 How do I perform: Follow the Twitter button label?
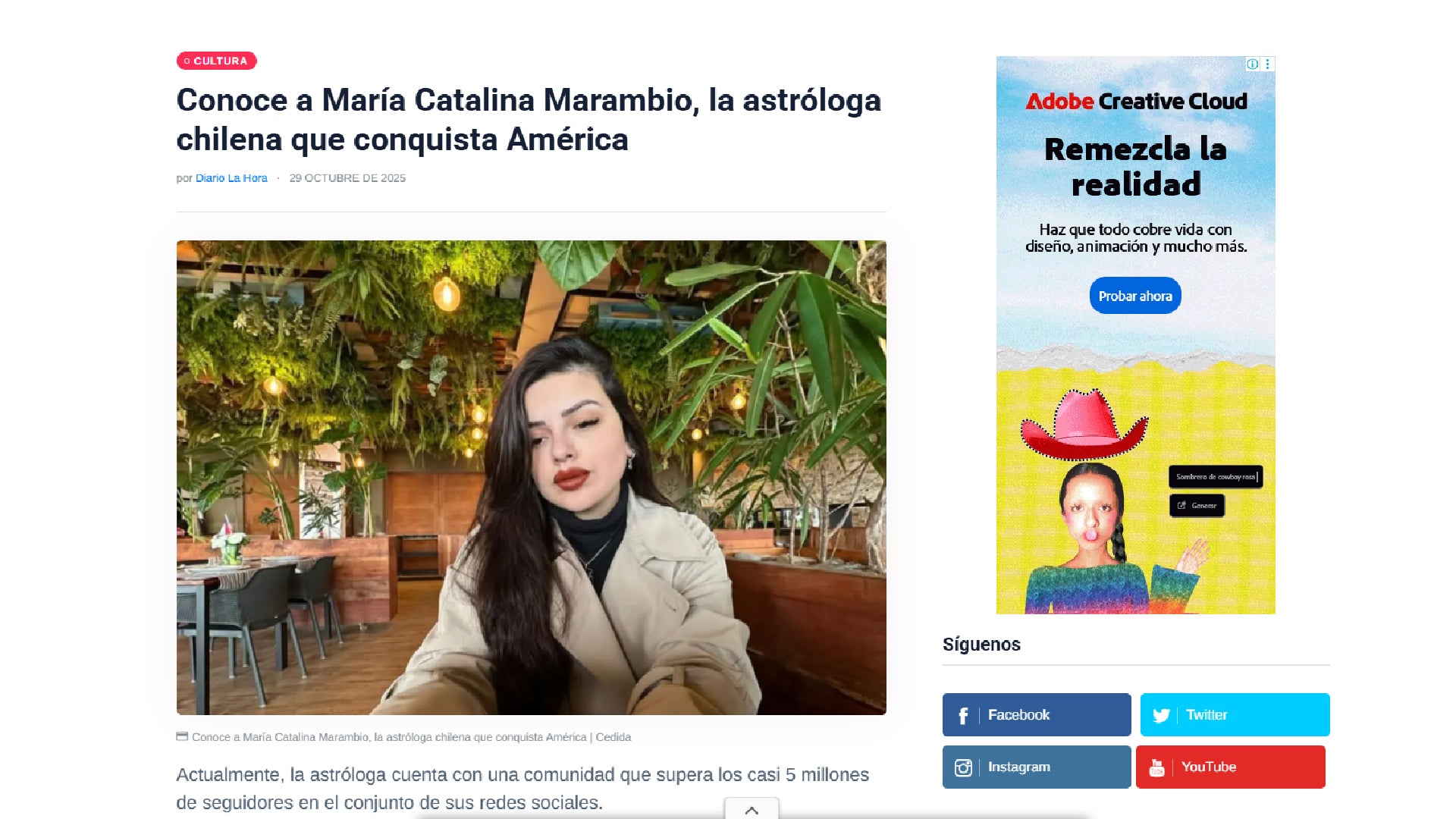point(1207,715)
